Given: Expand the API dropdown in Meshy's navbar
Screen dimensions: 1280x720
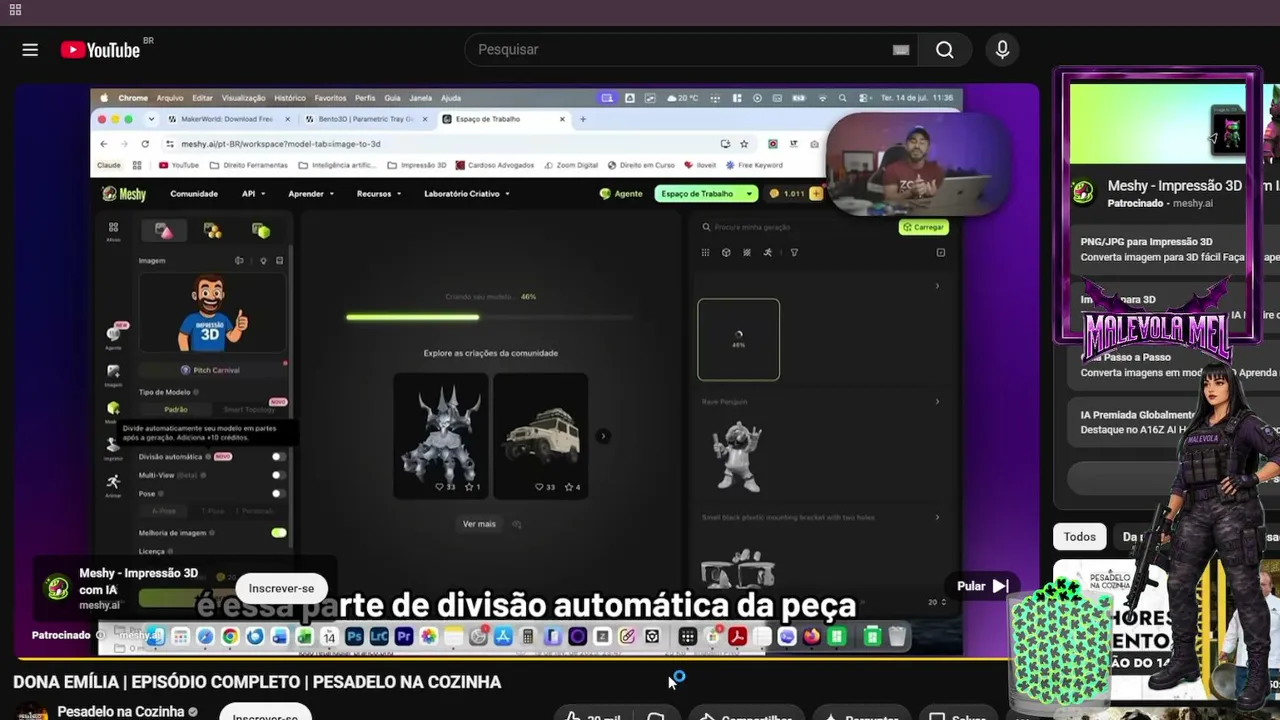Looking at the screenshot, I should pyautogui.click(x=252, y=194).
